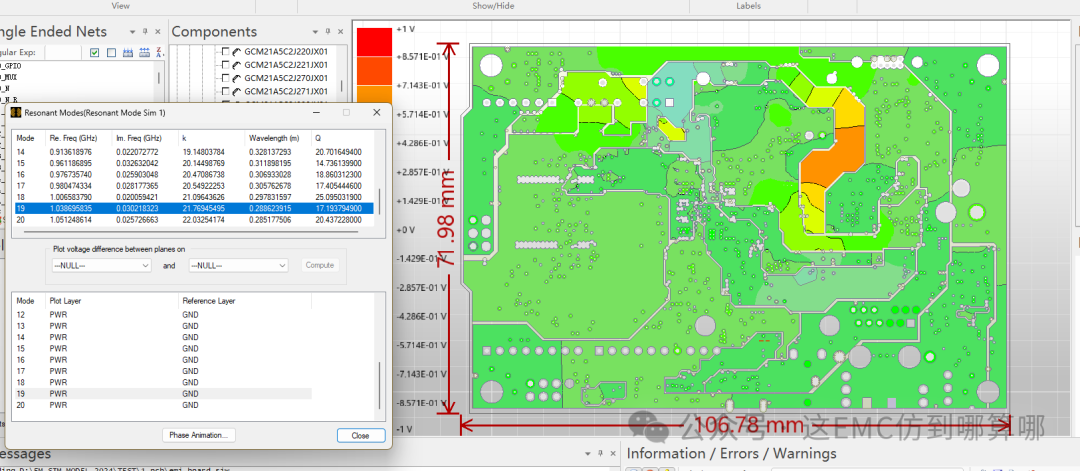Click the Q column header
1080x471 pixels.
(319, 138)
